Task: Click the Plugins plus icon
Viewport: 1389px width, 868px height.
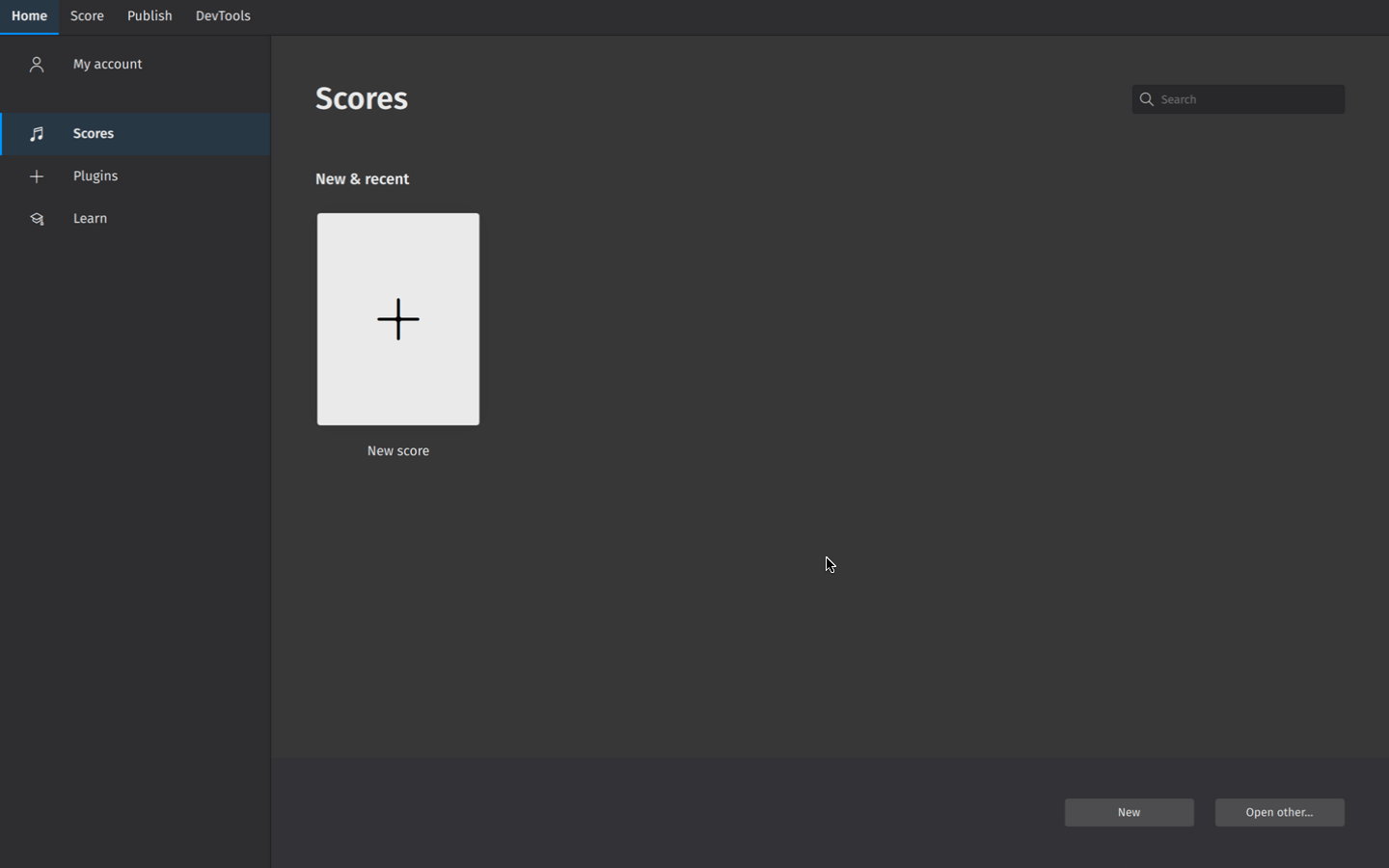Action: [x=37, y=176]
